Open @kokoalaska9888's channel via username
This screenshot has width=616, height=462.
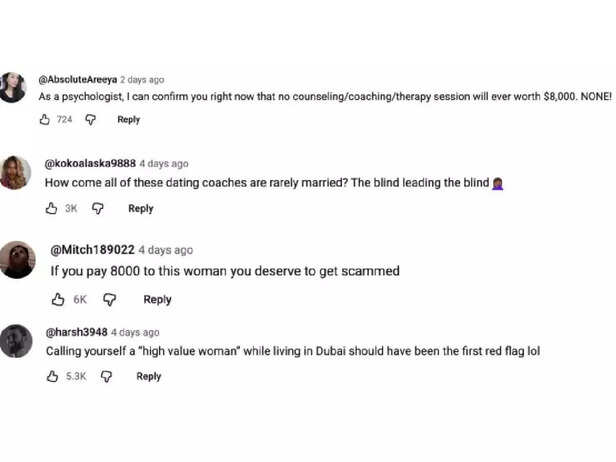90,163
